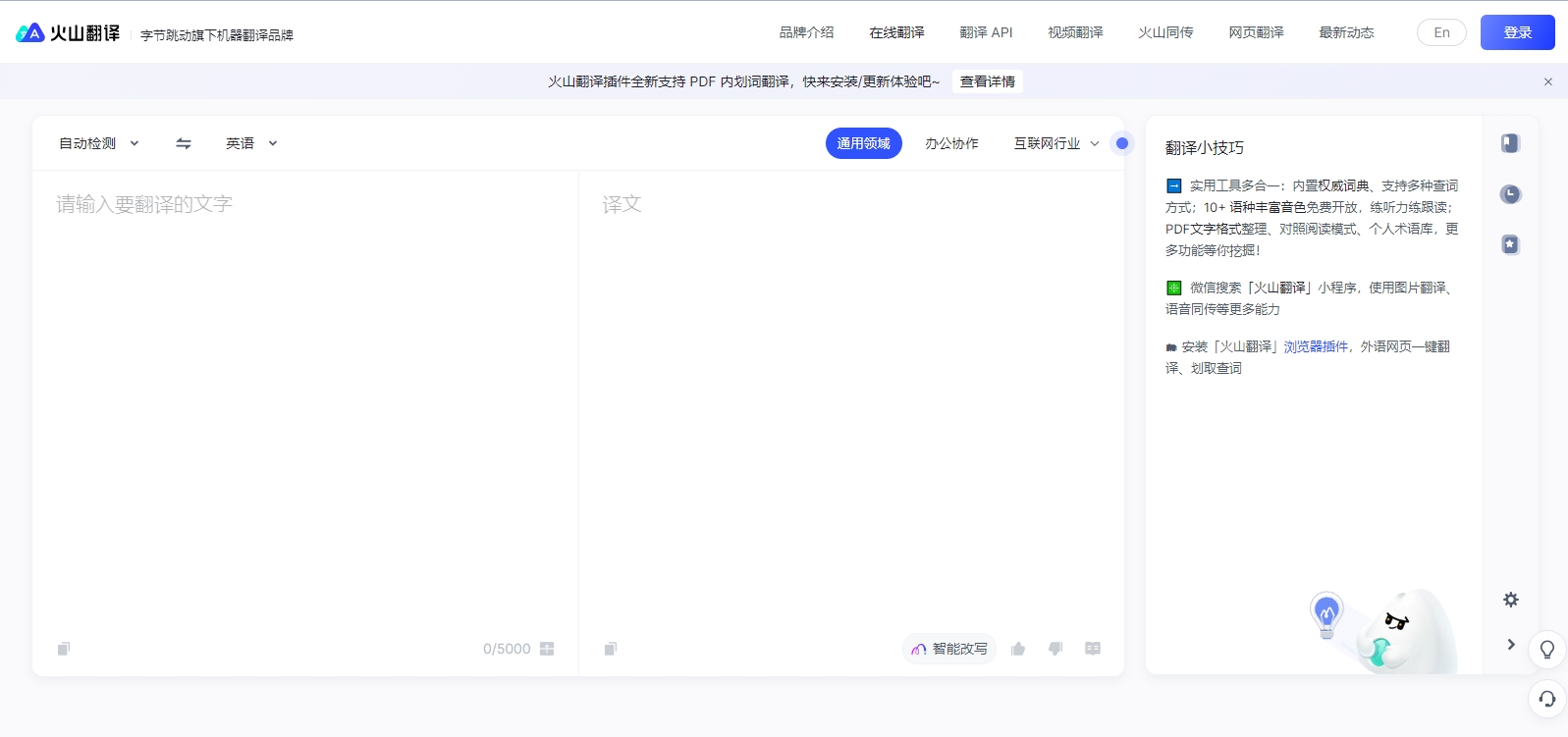Open the 翻译 API menu item
The image size is (1568, 737).
[x=986, y=32]
